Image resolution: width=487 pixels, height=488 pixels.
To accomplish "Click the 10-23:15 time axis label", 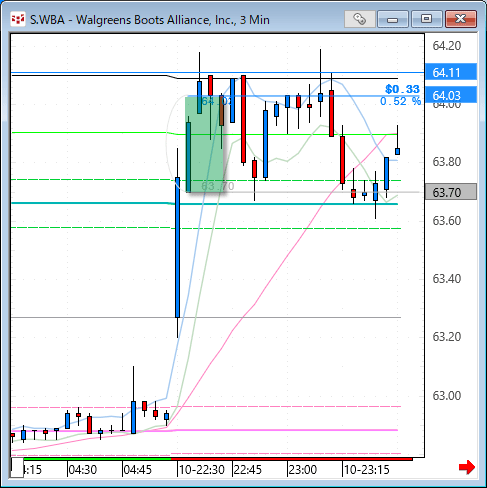I will pyautogui.click(x=367, y=470).
